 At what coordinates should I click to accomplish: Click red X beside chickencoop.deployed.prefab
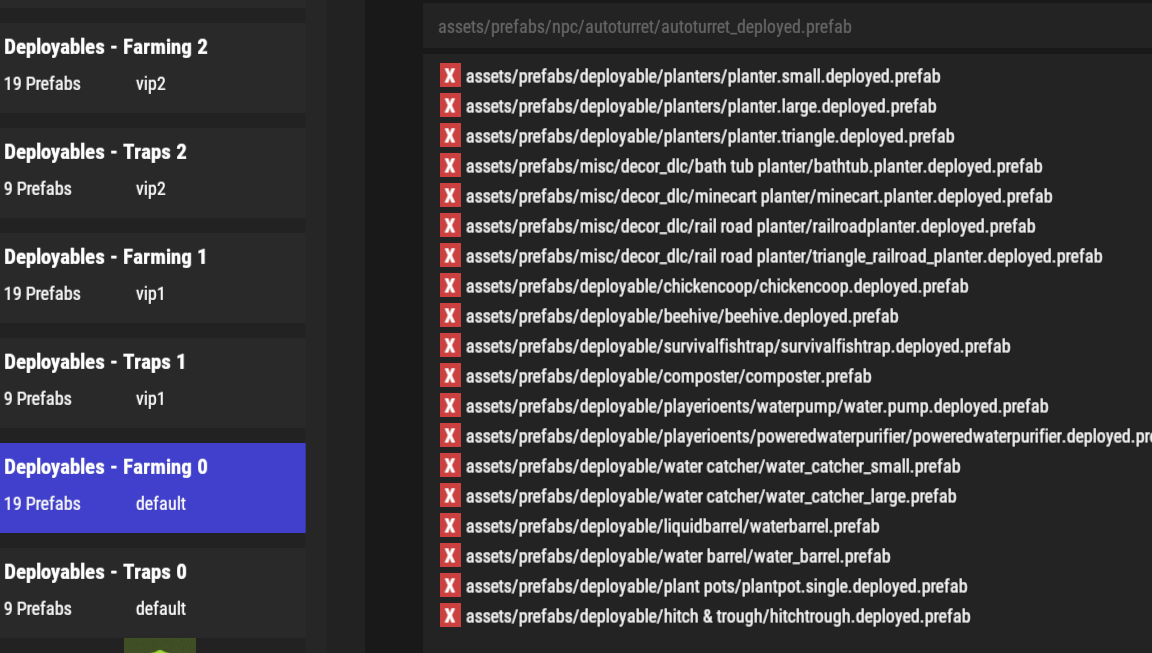tap(450, 286)
